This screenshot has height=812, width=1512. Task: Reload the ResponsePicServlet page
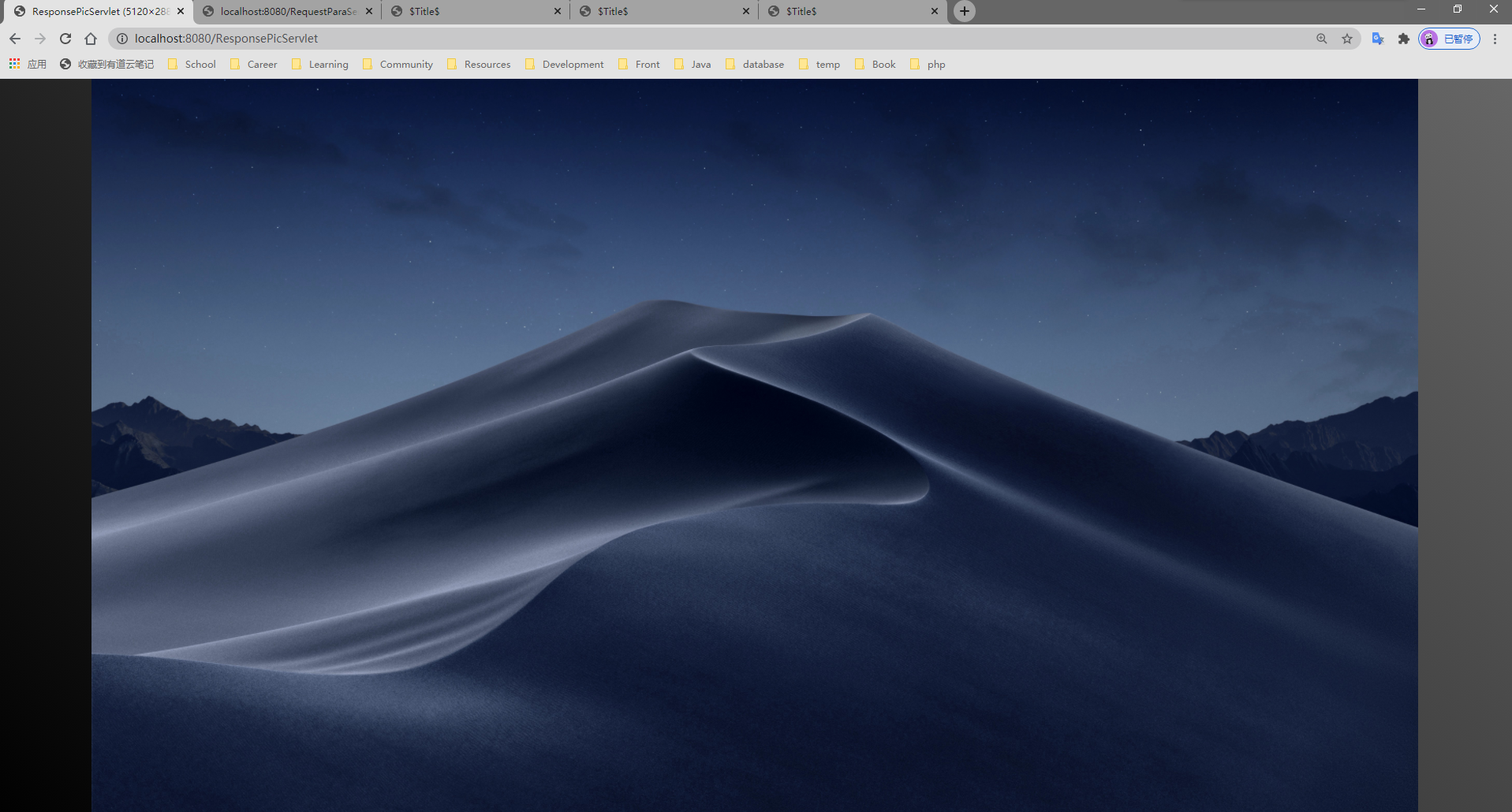[x=65, y=39]
